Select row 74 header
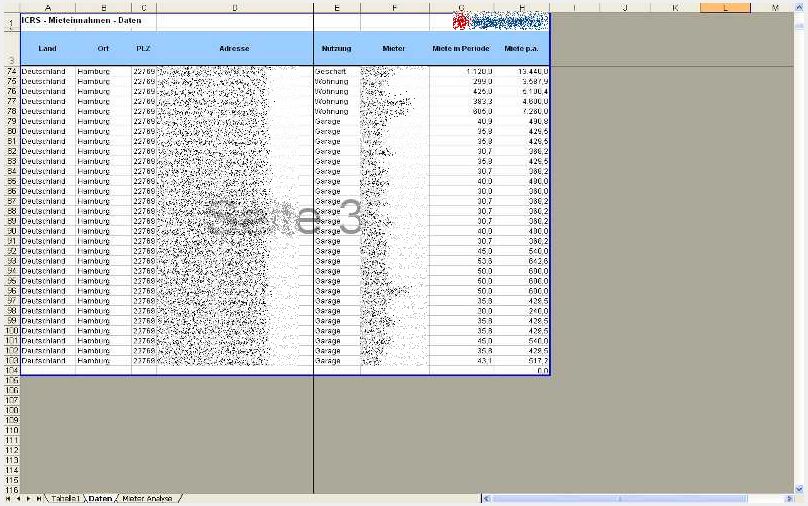The image size is (808, 506). click(12, 72)
